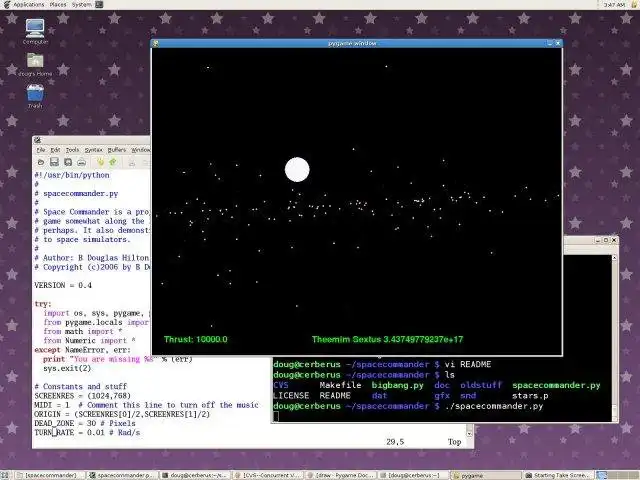Image resolution: width=640 pixels, height=480 pixels.
Task: Switch to draw - Pygame Doc taskbar button
Action: (x=340, y=476)
